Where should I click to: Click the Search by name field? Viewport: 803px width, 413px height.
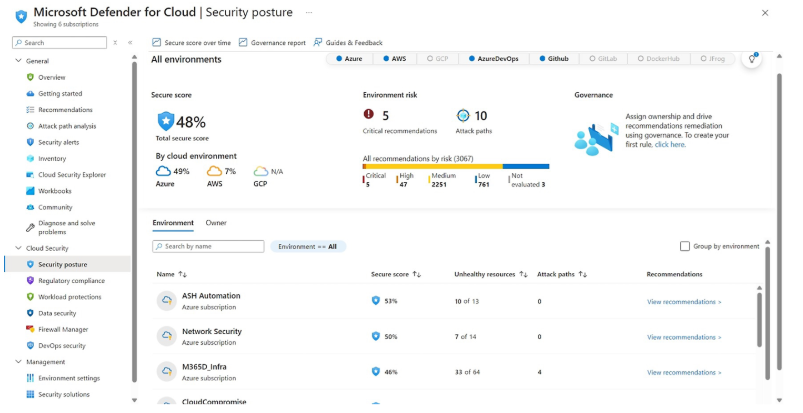click(x=208, y=246)
